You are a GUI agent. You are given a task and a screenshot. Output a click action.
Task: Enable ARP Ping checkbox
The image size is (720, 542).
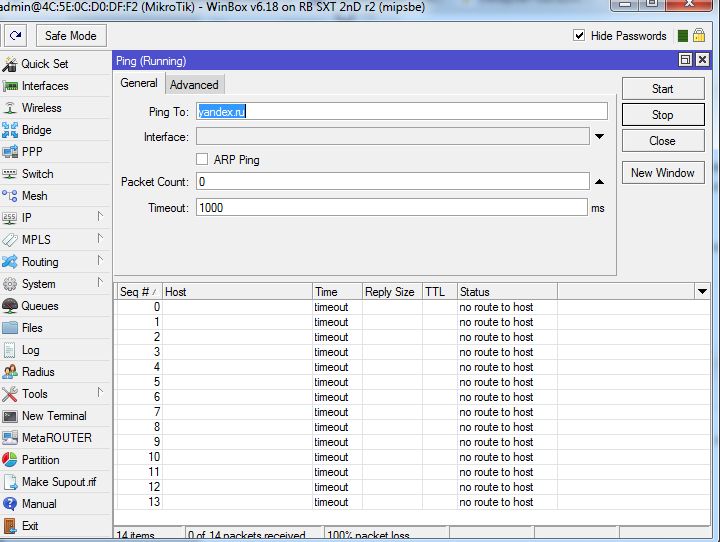point(202,159)
